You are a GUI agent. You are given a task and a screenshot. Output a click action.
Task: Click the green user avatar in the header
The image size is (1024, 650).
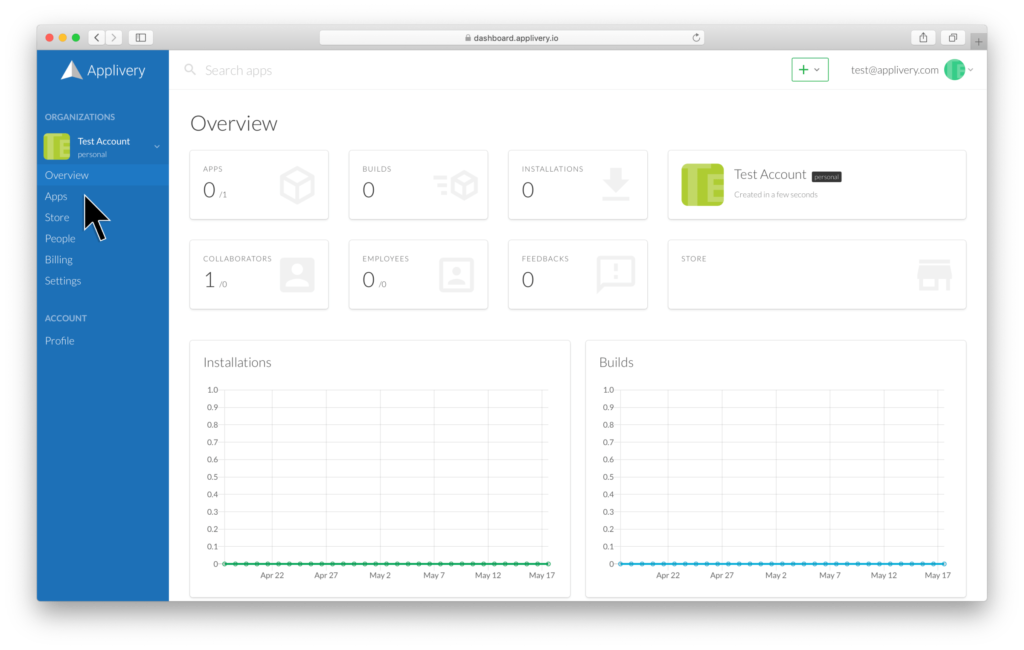click(x=954, y=70)
